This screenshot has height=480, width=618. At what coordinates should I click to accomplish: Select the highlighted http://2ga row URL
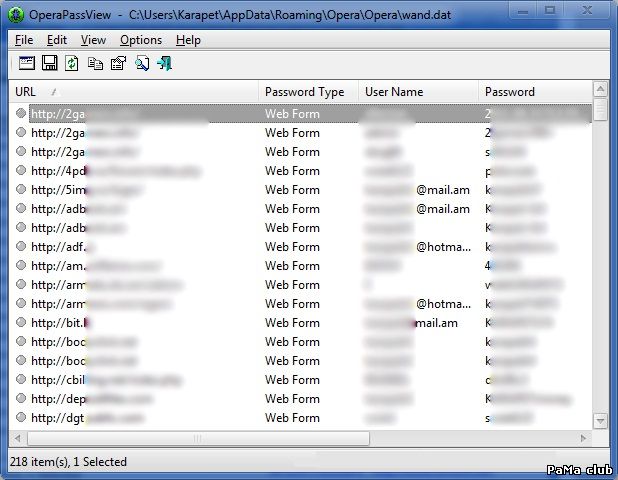(x=58, y=113)
